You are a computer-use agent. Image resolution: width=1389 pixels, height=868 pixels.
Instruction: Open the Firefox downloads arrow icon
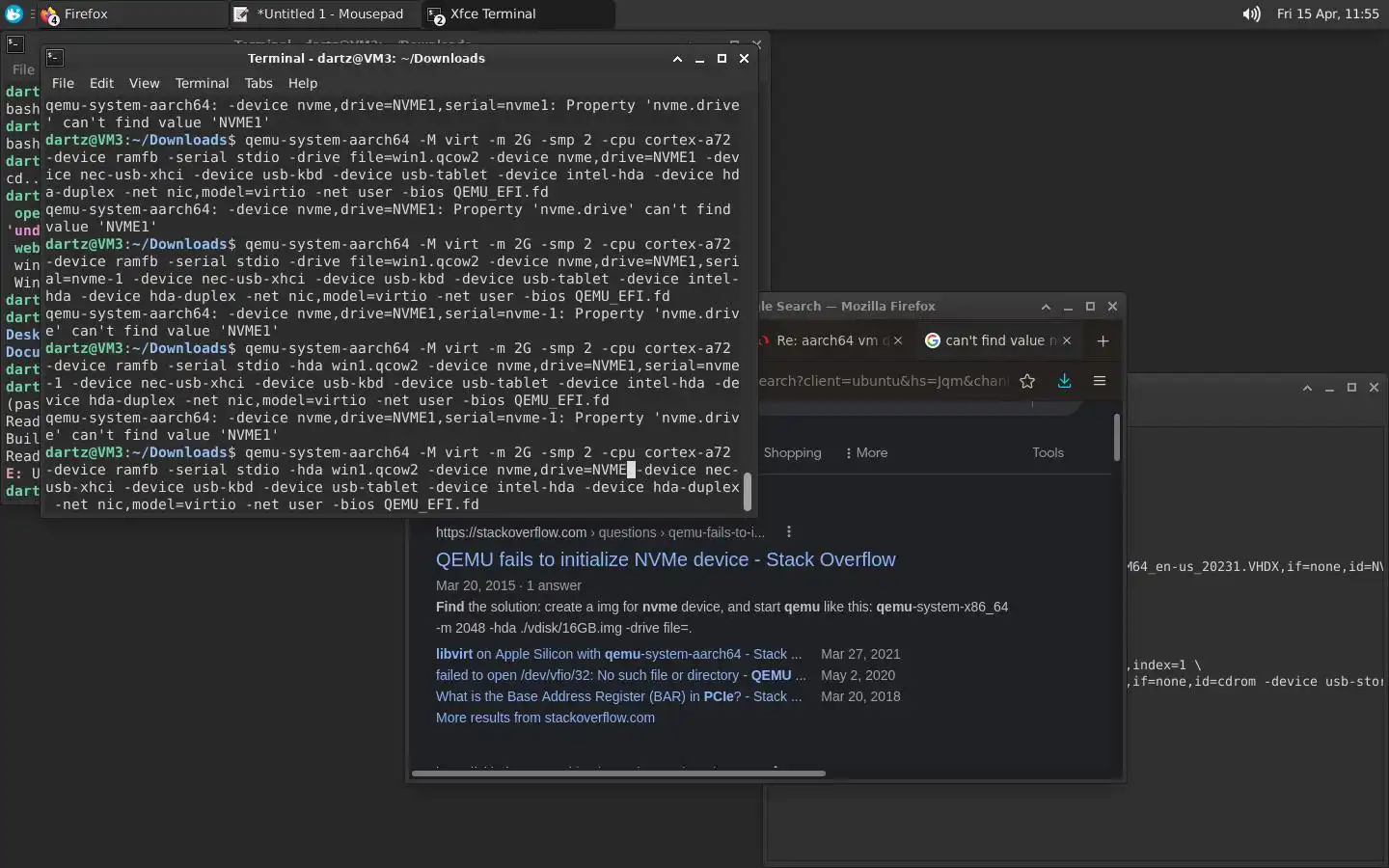pyautogui.click(x=1064, y=381)
